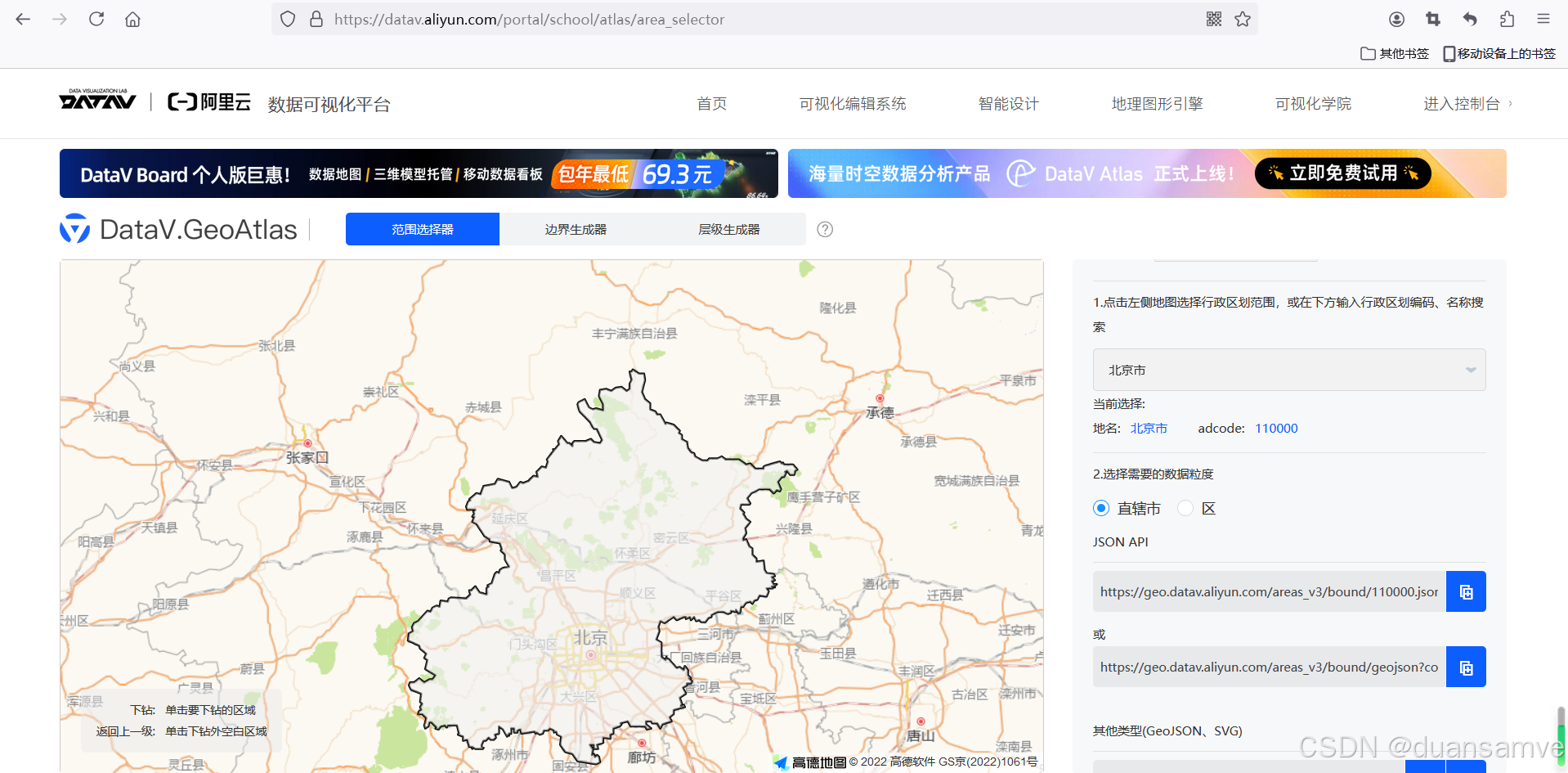Viewport: 1568px width, 773px height.
Task: Select the 区 granularity radio
Action: [x=1185, y=509]
